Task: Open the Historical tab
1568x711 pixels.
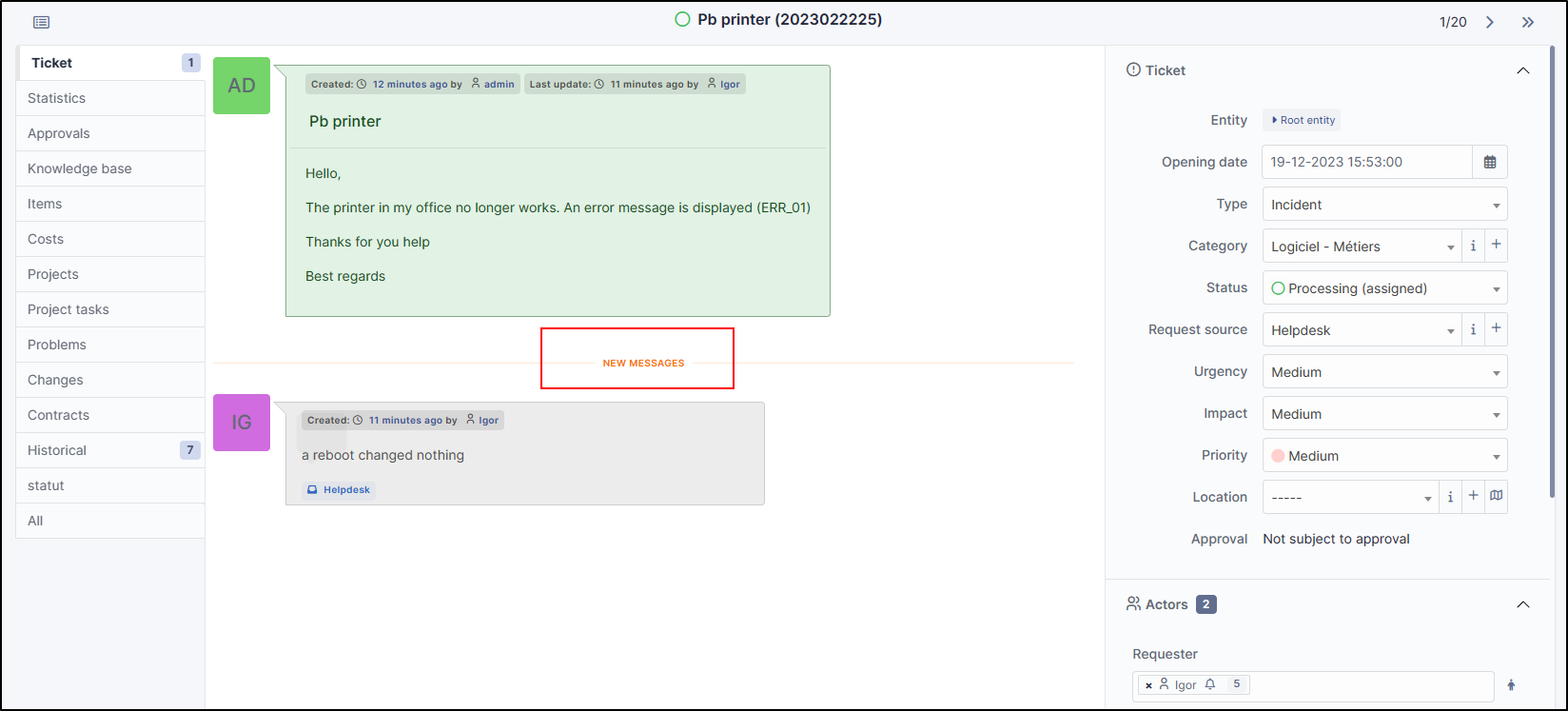Action: tap(57, 450)
